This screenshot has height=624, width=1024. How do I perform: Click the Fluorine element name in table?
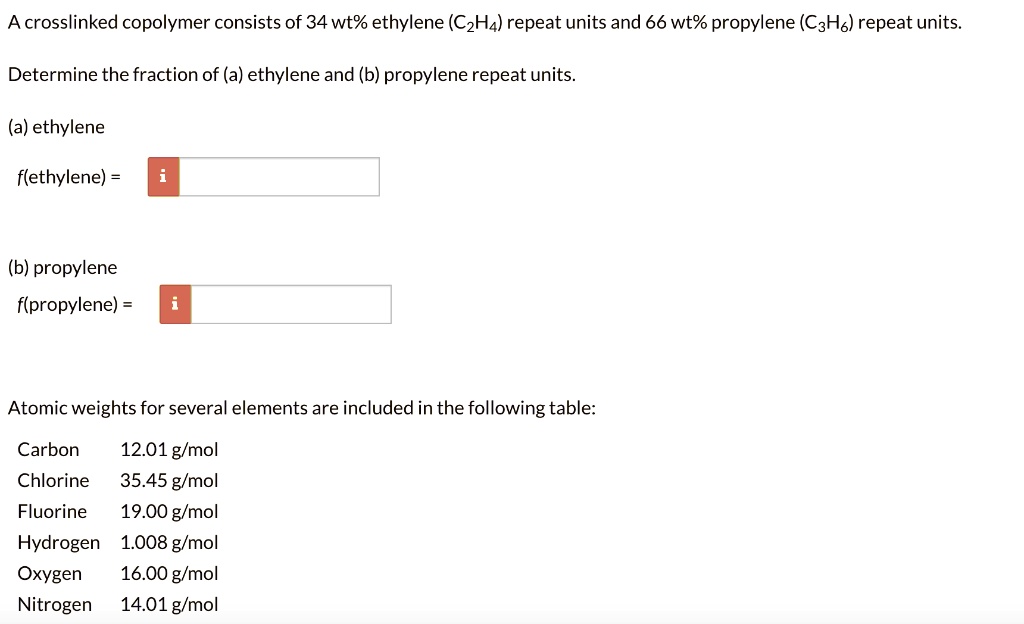(52, 511)
